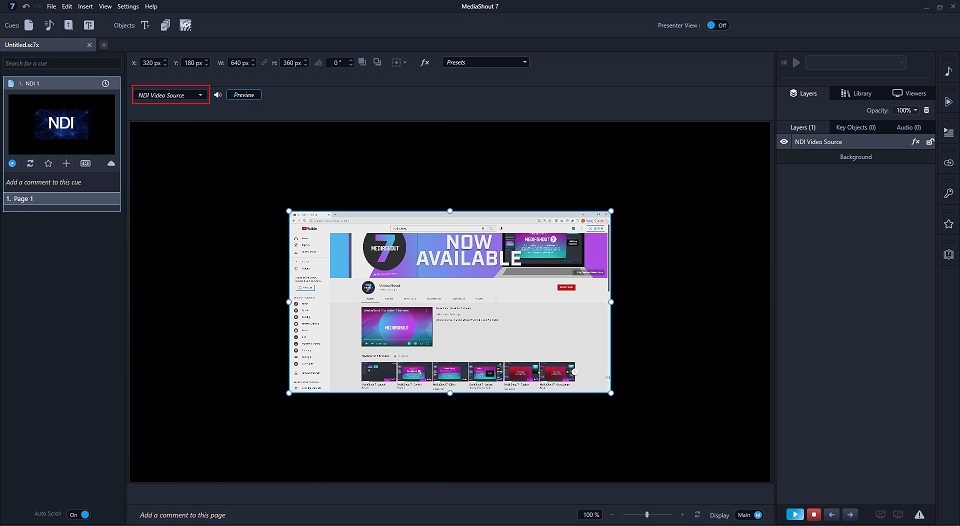Add a new script tab
This screenshot has height=526, width=960.
103,45
